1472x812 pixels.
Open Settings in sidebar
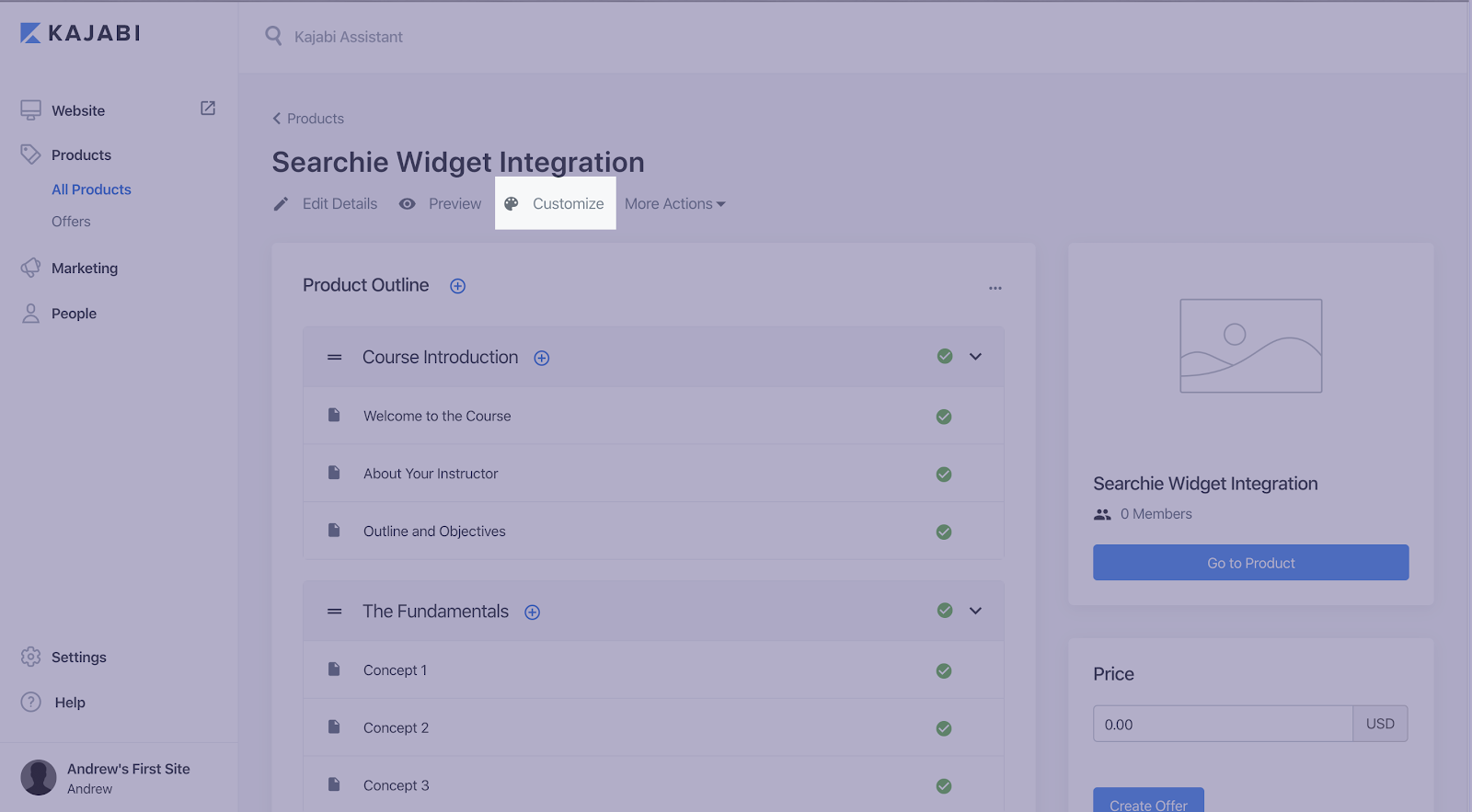(79, 657)
